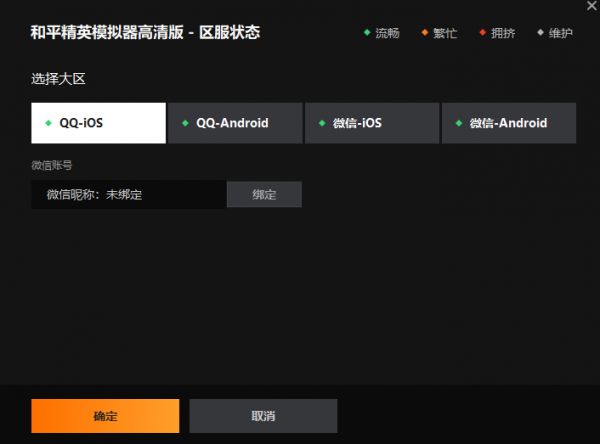Screen dimensions: 600x444
Task: Select the QQ-iOS server region
Action: click(98, 123)
